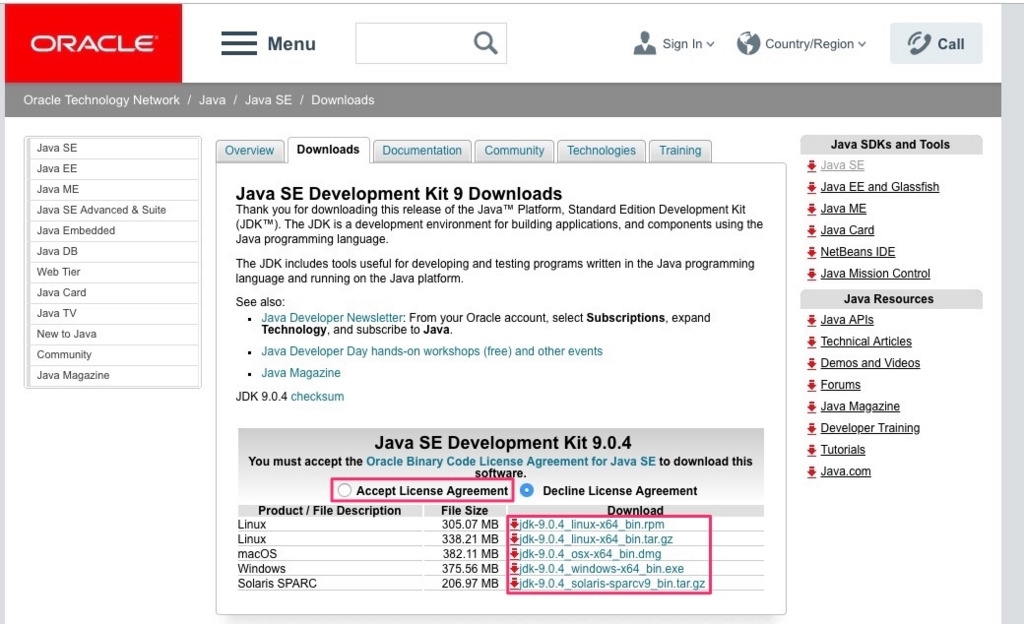
Task: Click the Oracle logo
Action: coord(93,43)
